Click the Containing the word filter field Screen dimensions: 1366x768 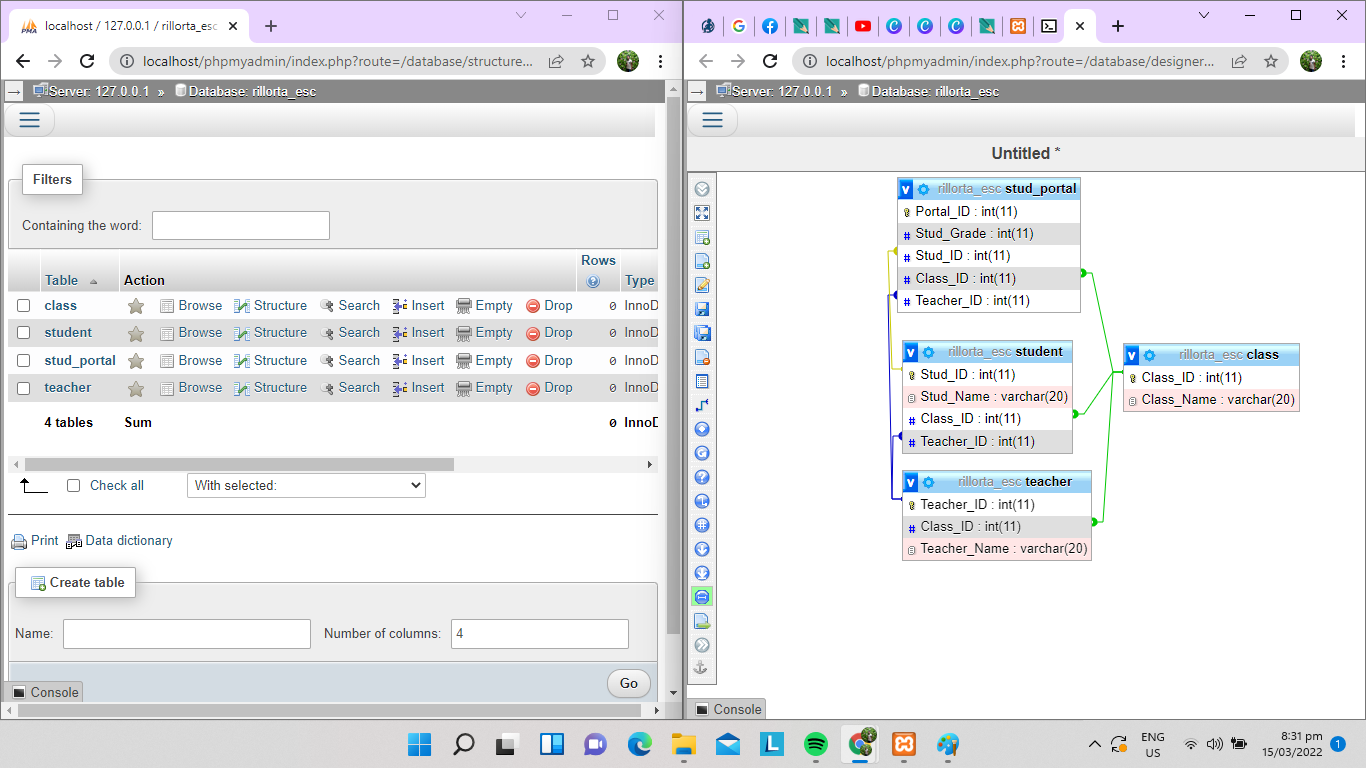pos(241,226)
